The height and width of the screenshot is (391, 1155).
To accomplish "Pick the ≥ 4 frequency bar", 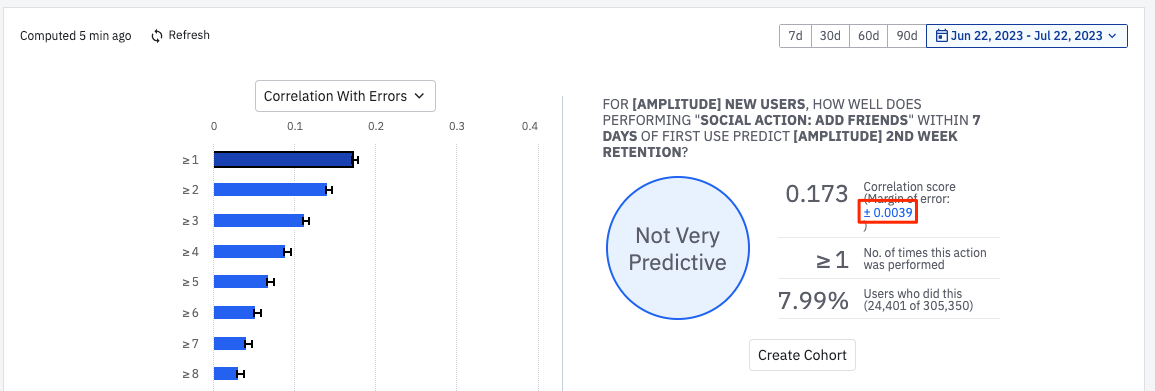I will tap(249, 251).
